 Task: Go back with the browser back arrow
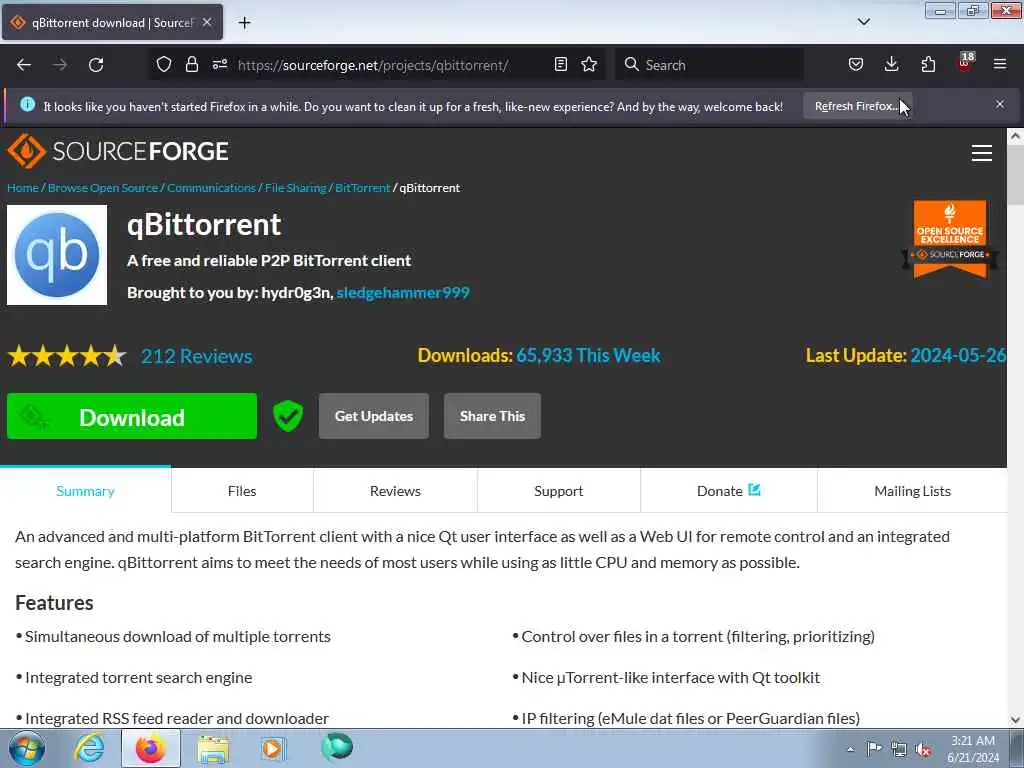(24, 65)
